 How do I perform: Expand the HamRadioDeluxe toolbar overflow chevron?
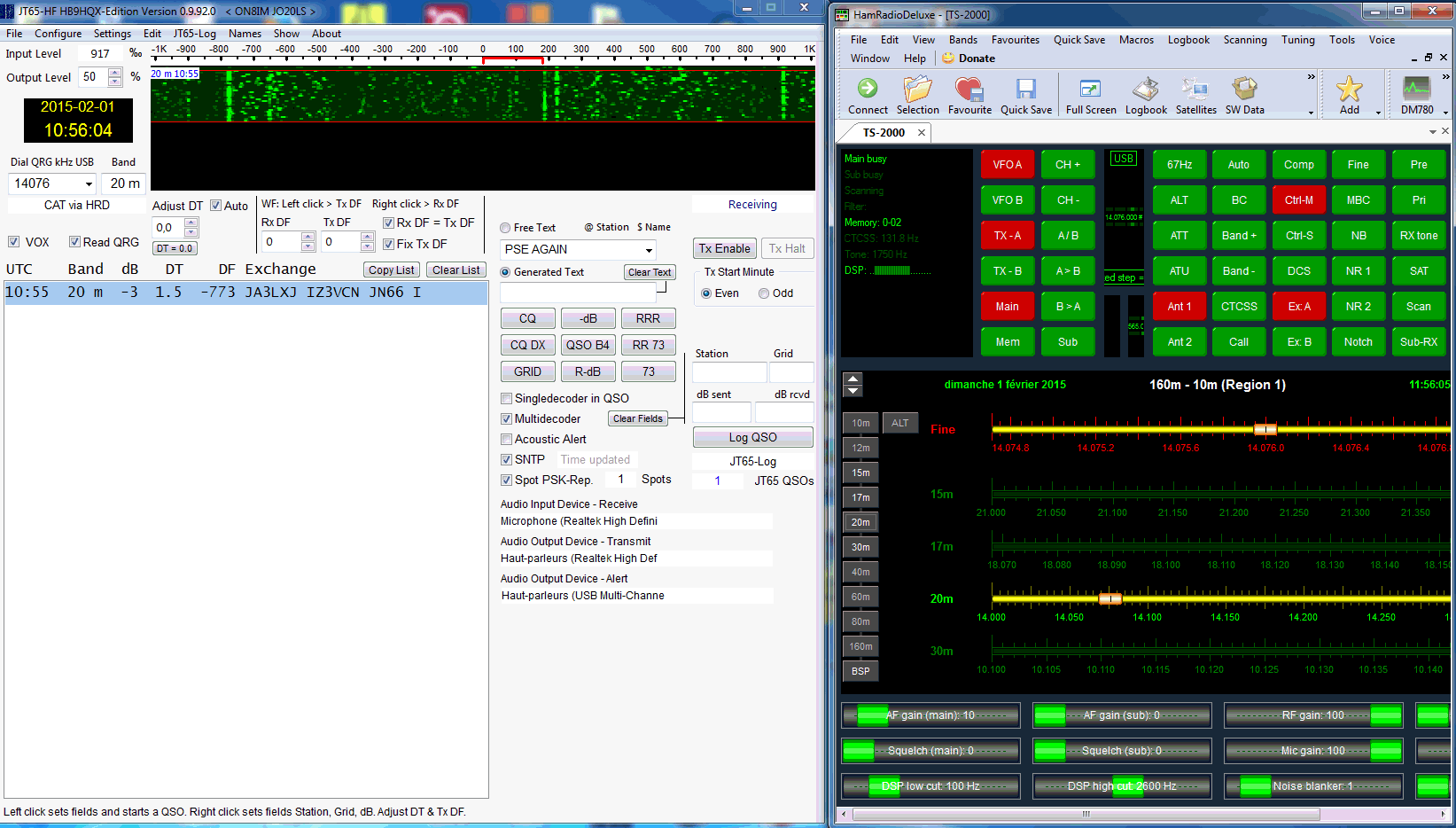pos(1312,78)
